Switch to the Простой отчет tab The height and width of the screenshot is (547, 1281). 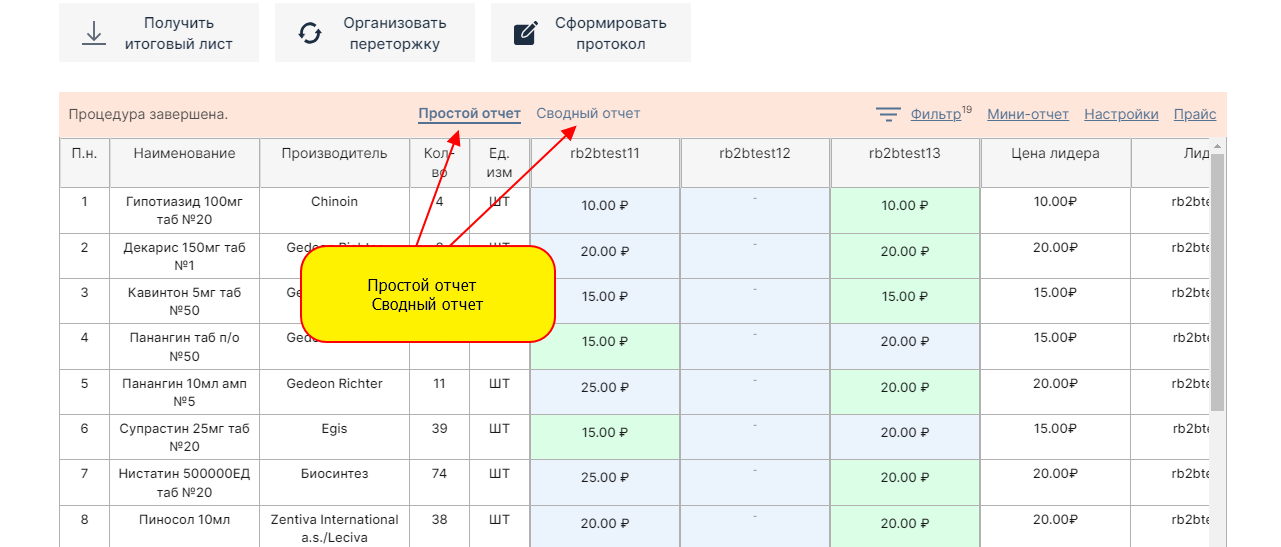click(x=469, y=113)
